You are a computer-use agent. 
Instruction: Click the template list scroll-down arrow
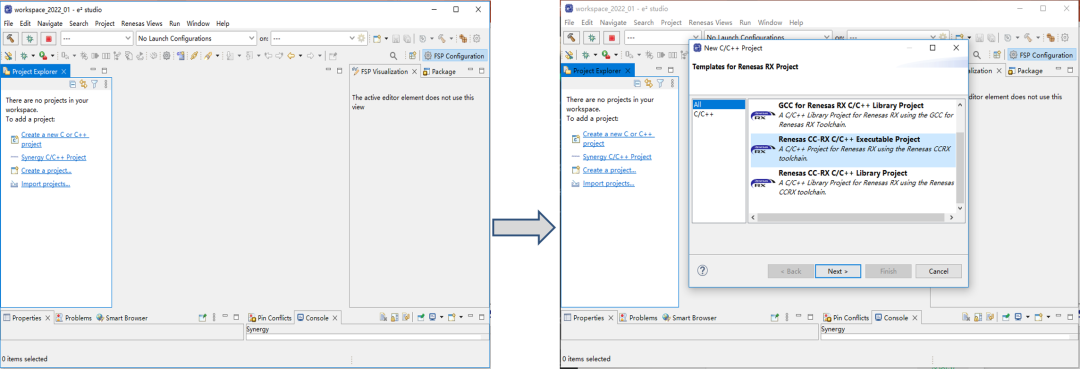[x=960, y=208]
